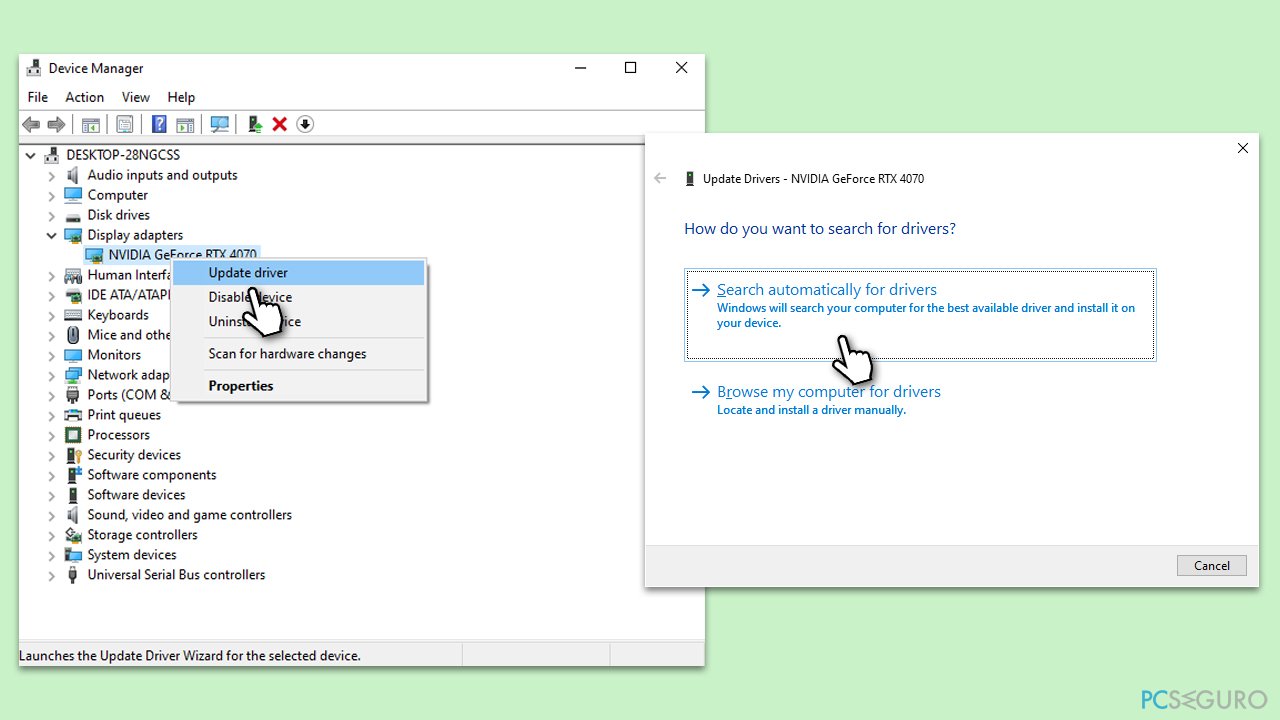
Task: Click the Universal Serial Bus controllers icon
Action: click(73, 575)
